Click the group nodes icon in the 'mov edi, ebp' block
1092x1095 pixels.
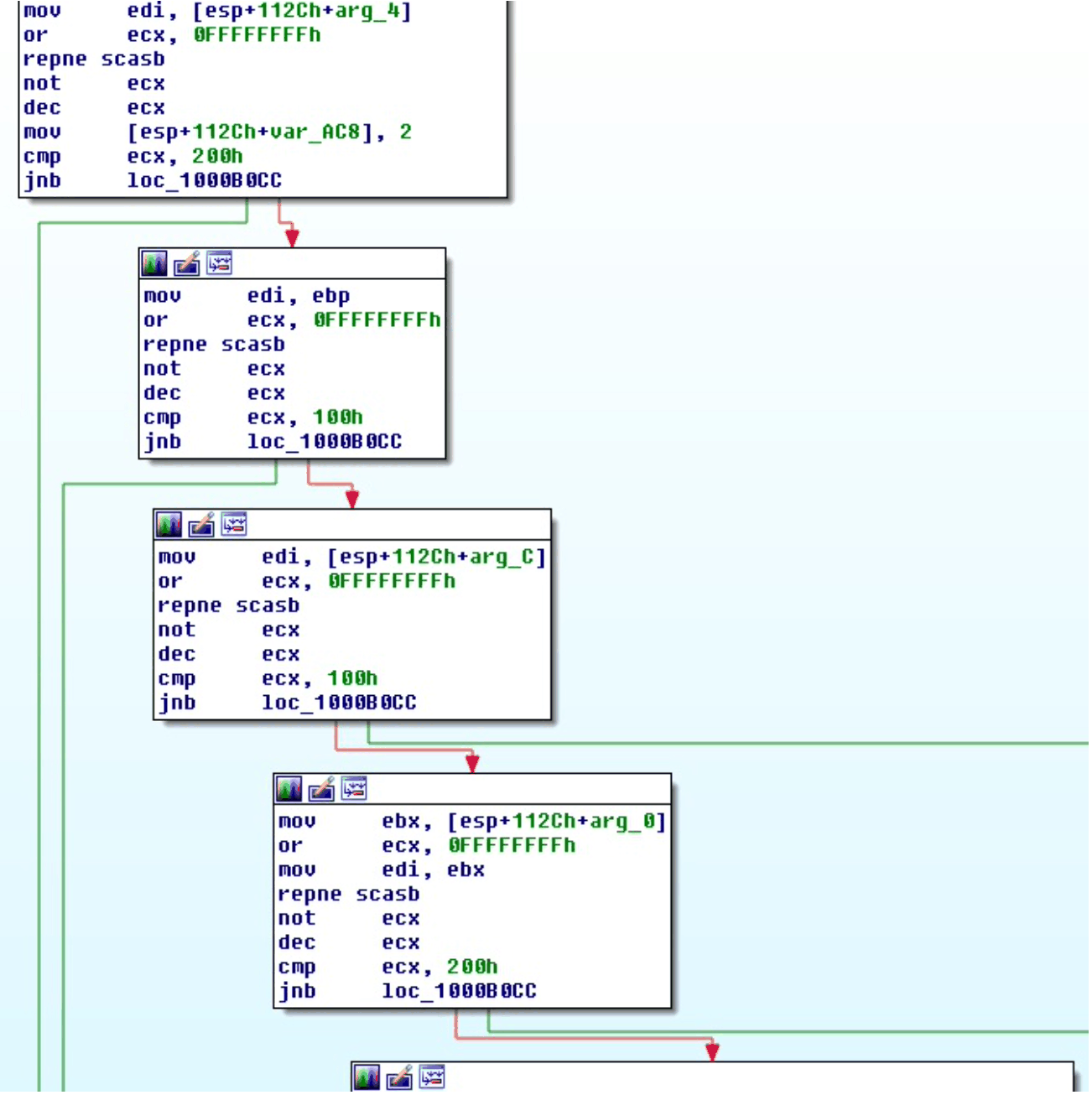click(219, 263)
